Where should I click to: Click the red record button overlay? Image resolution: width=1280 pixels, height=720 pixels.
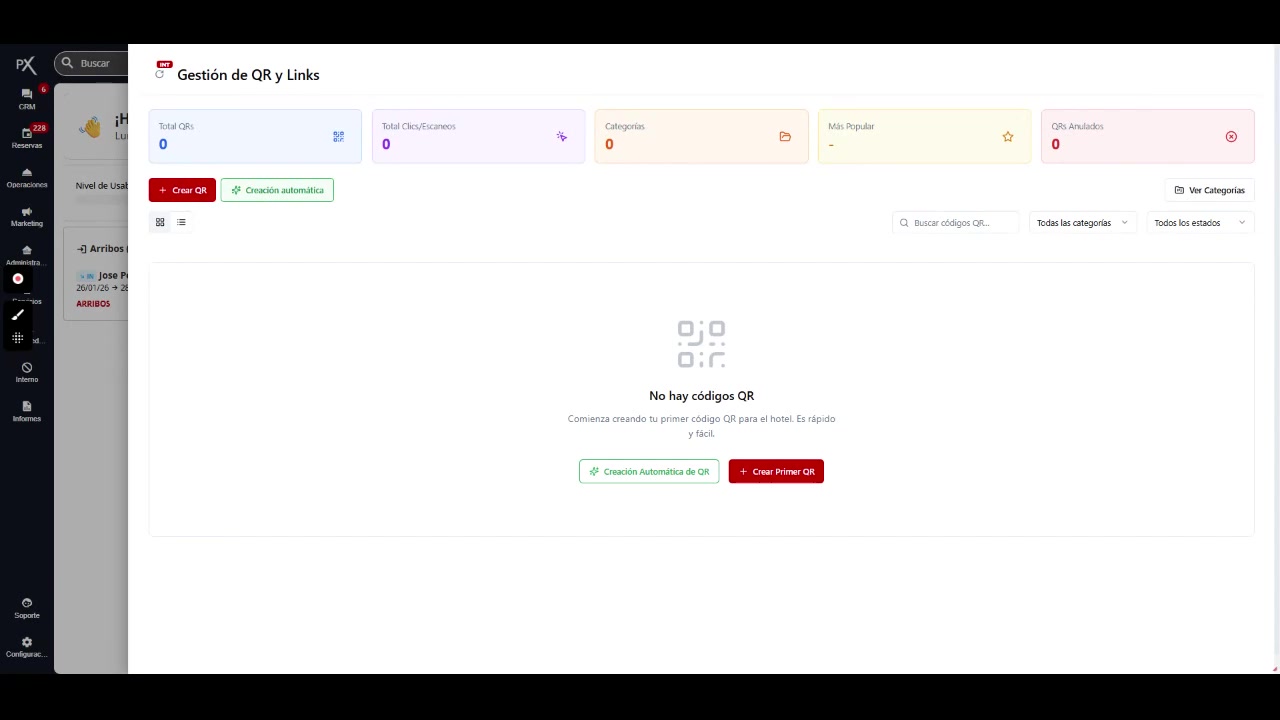click(18, 279)
